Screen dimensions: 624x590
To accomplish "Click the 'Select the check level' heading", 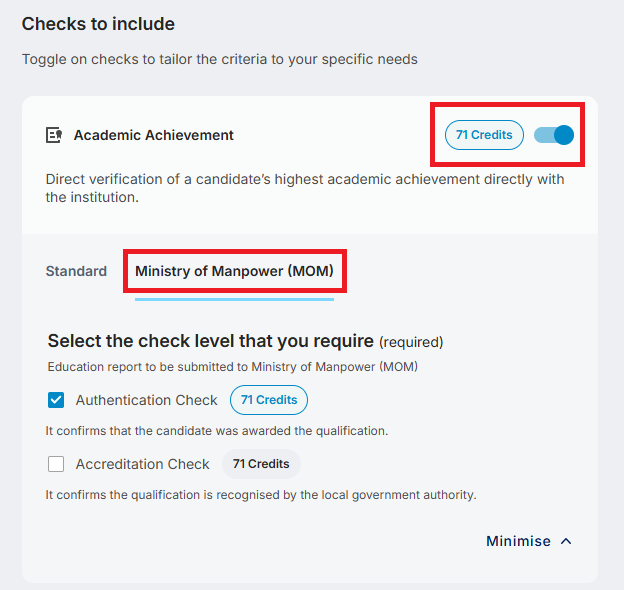I will [x=210, y=341].
